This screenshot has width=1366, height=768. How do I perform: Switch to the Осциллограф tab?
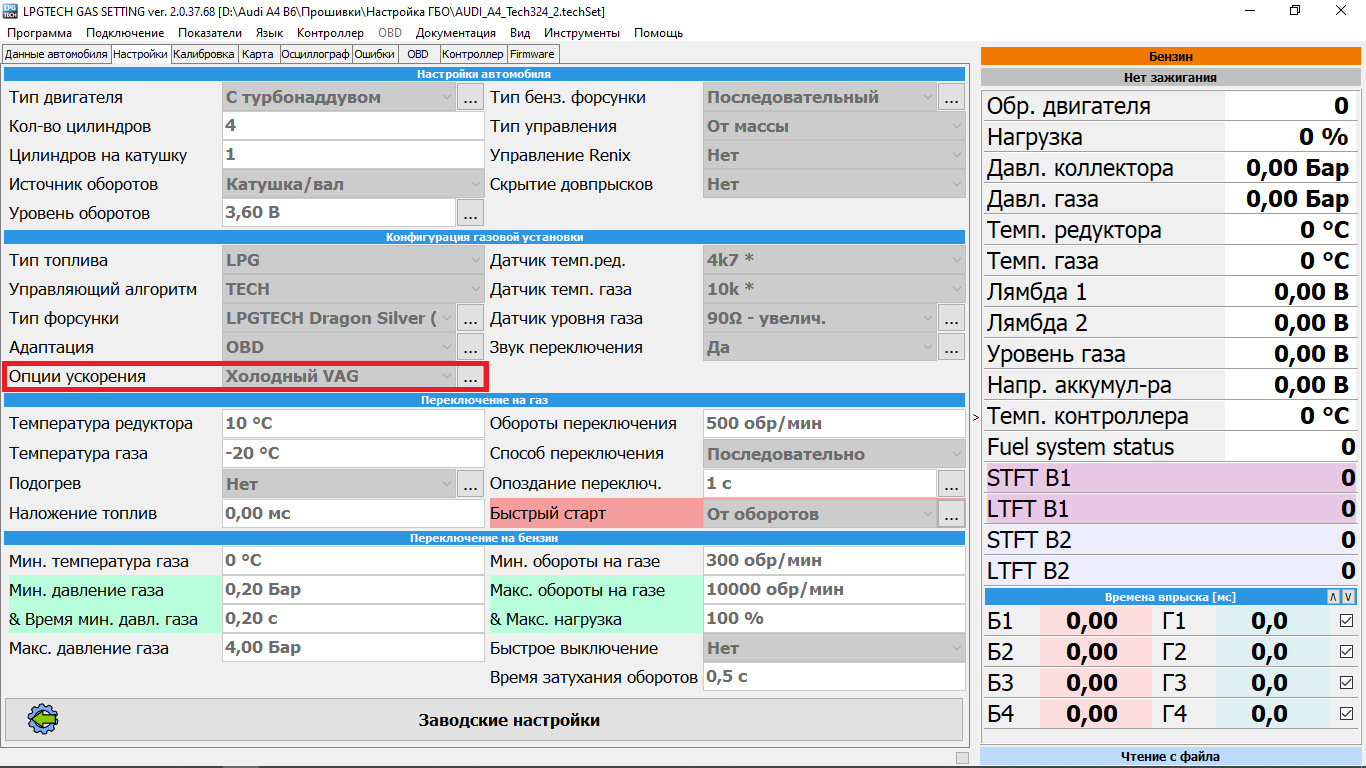point(315,54)
